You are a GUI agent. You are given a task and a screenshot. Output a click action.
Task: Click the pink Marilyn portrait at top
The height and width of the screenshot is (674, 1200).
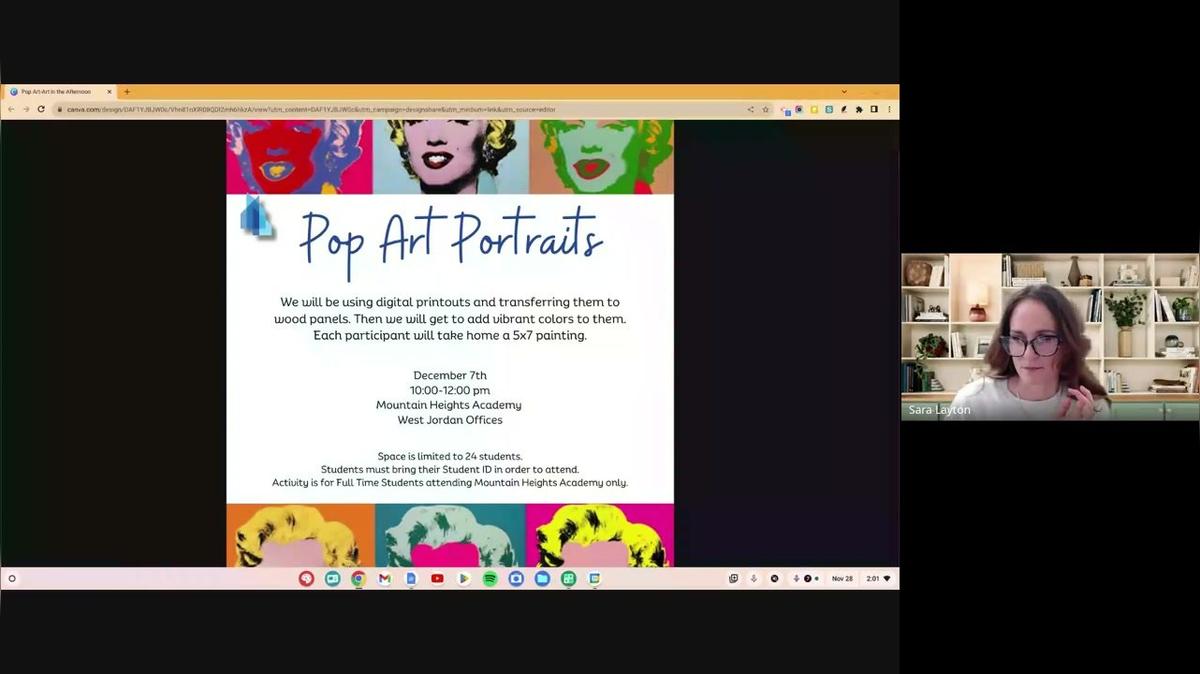[451, 157]
